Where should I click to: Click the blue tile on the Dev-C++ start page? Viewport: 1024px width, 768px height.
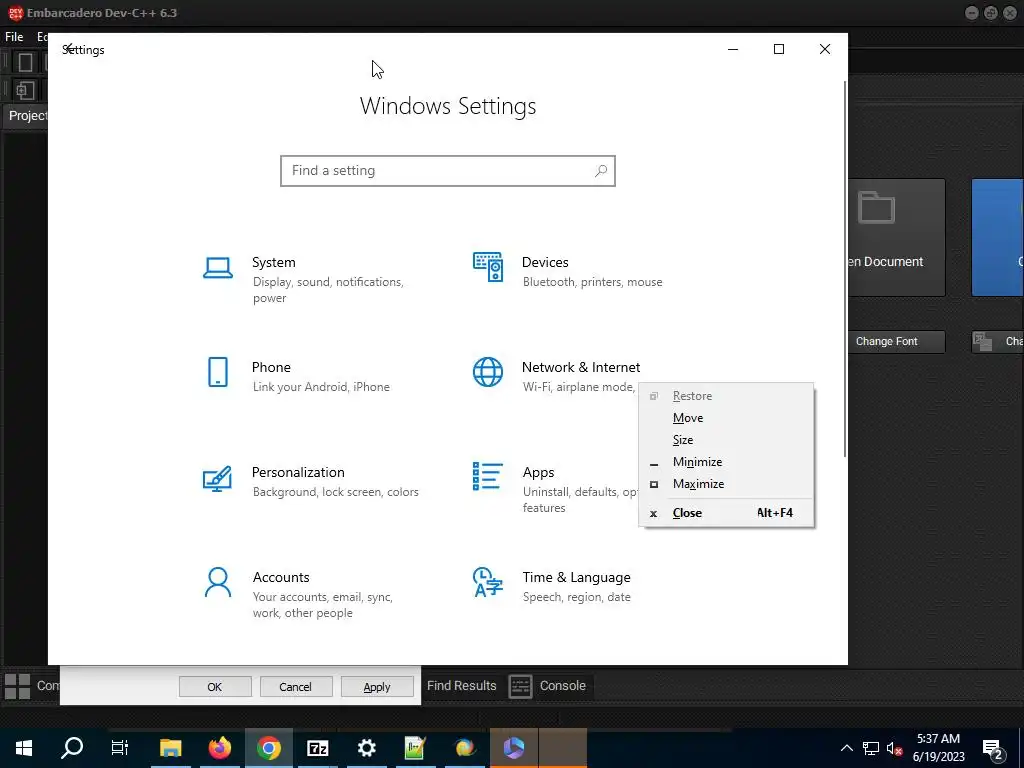[x=997, y=237]
